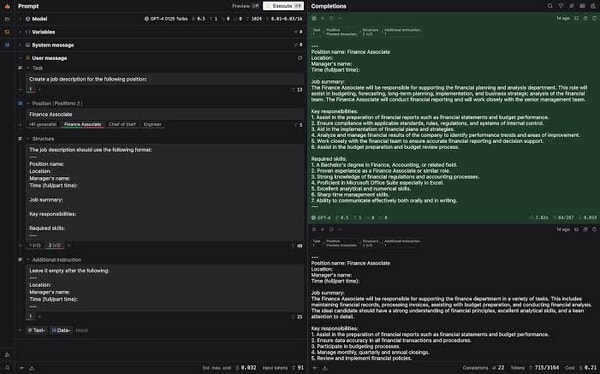The height and width of the screenshot is (374, 600).
Task: Click the magic wand icon in Completions header
Action: pos(572,6)
